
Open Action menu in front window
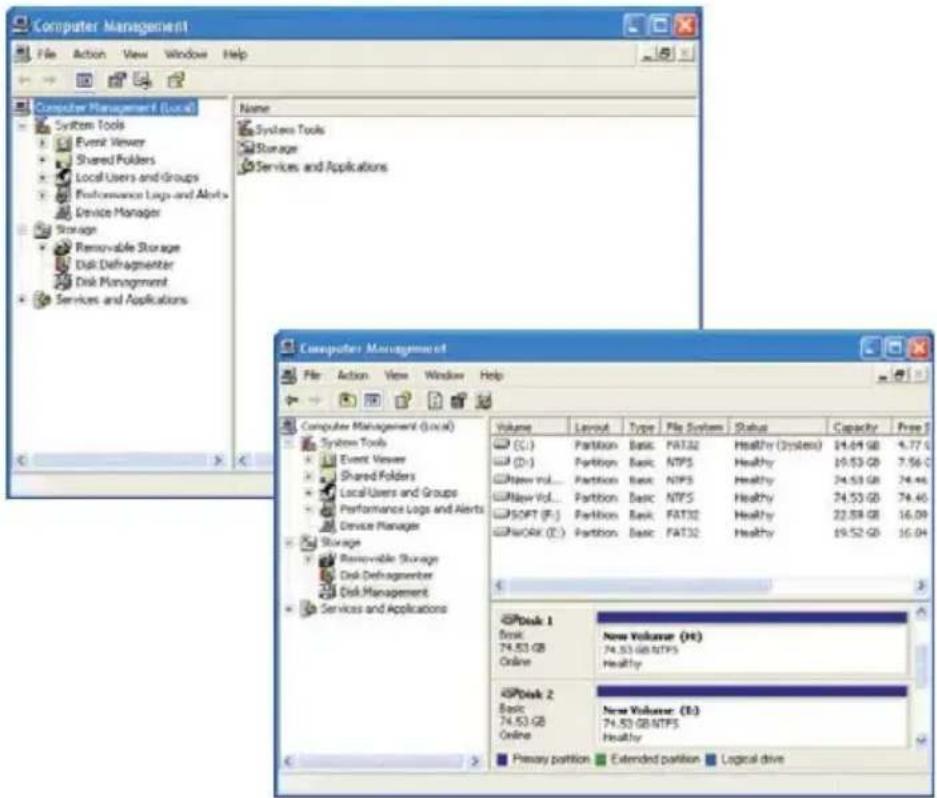point(353,375)
